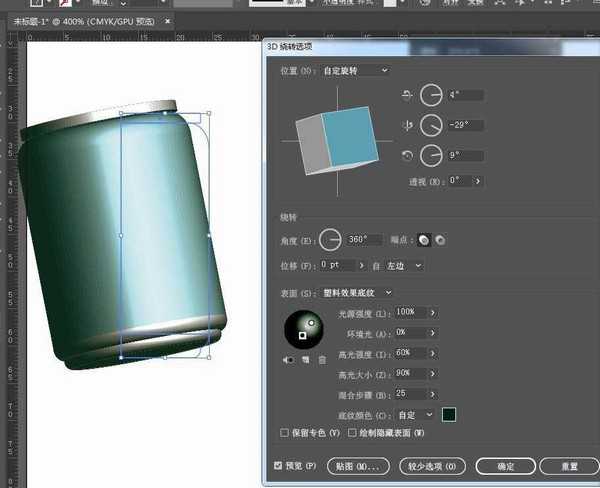Click the 贴图 (M)... button

(x=356, y=466)
